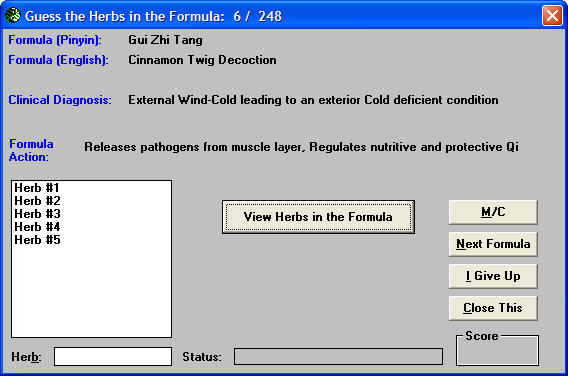This screenshot has width=568, height=376.
Task: Close the dialog with the red X
Action: coord(552,16)
